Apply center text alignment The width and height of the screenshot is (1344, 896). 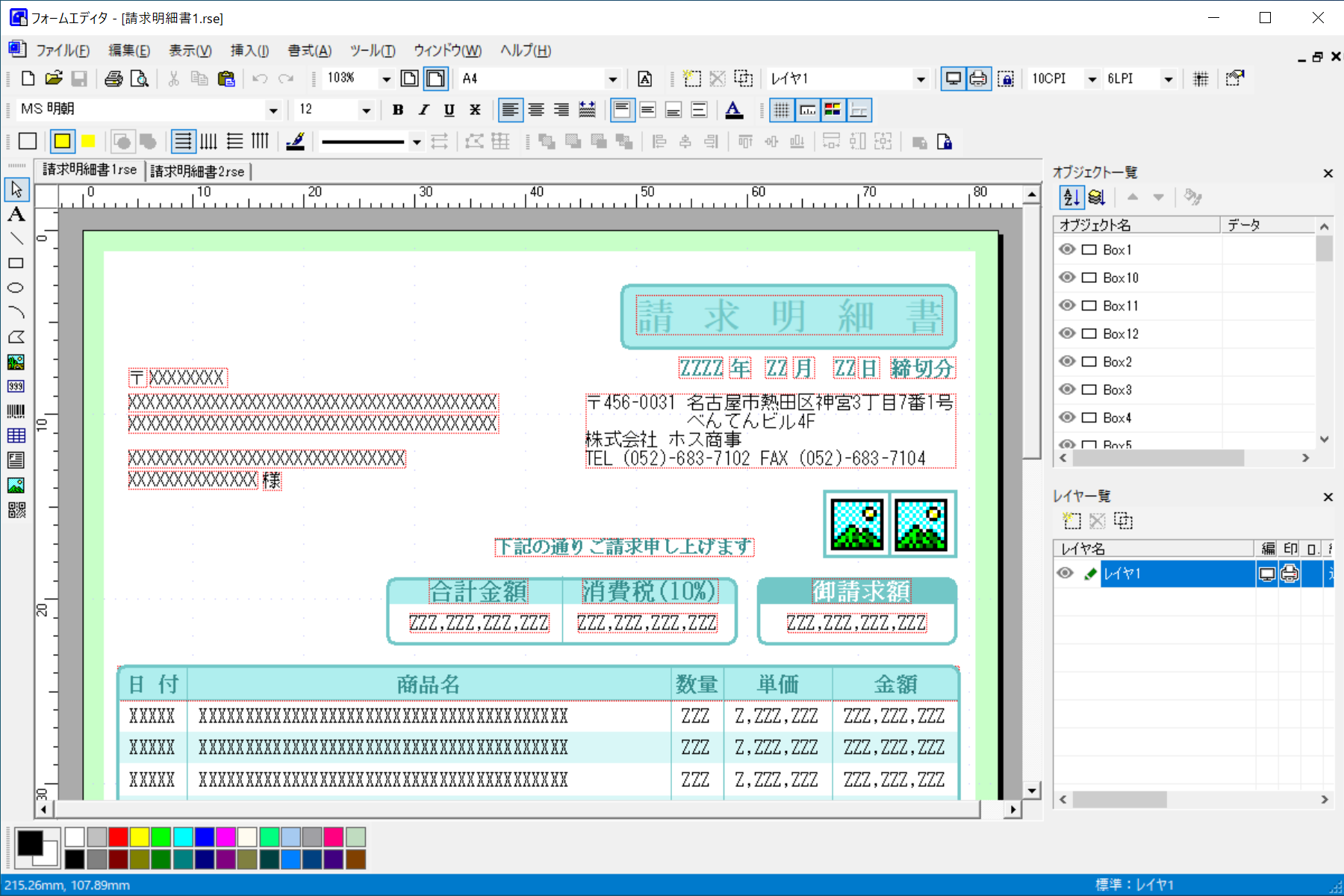tap(536, 111)
